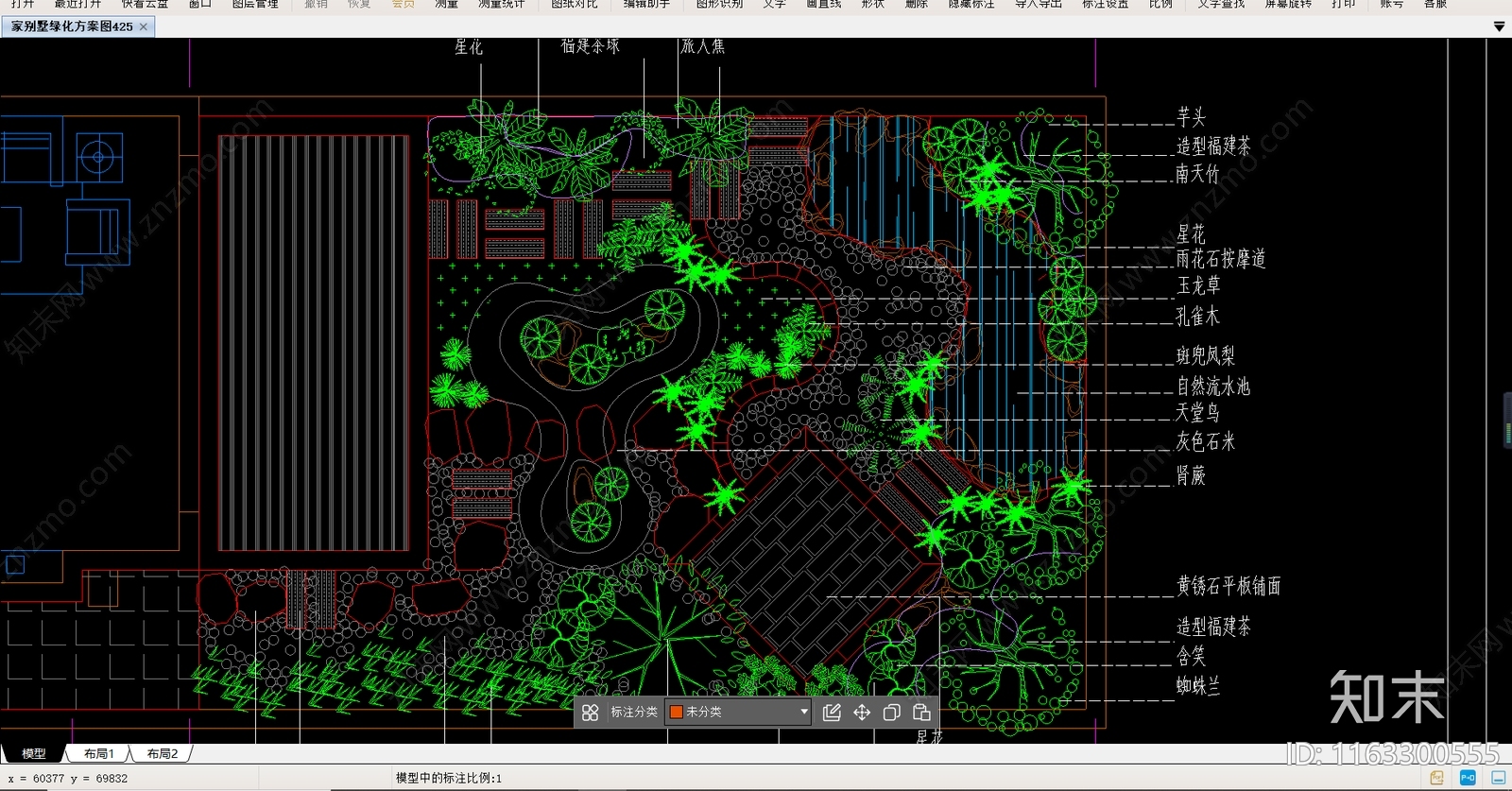Image resolution: width=1512 pixels, height=791 pixels.
Task: Click the x y coordinate readout in status bar
Action: (x=68, y=779)
